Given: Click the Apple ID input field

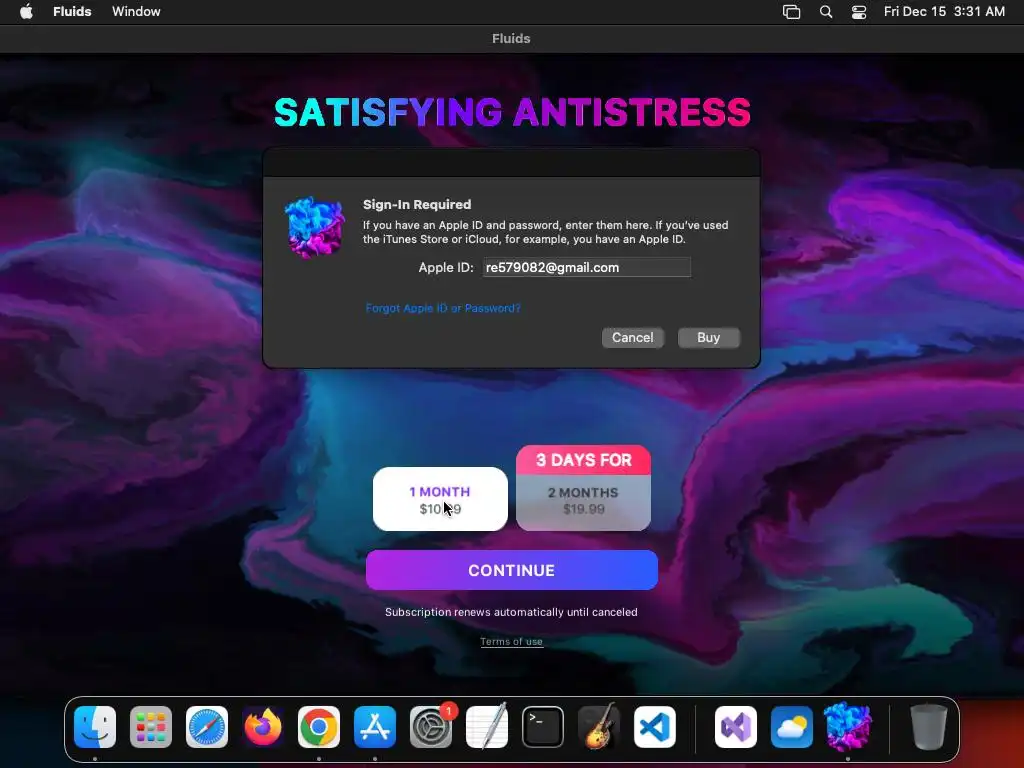Looking at the screenshot, I should coord(586,267).
